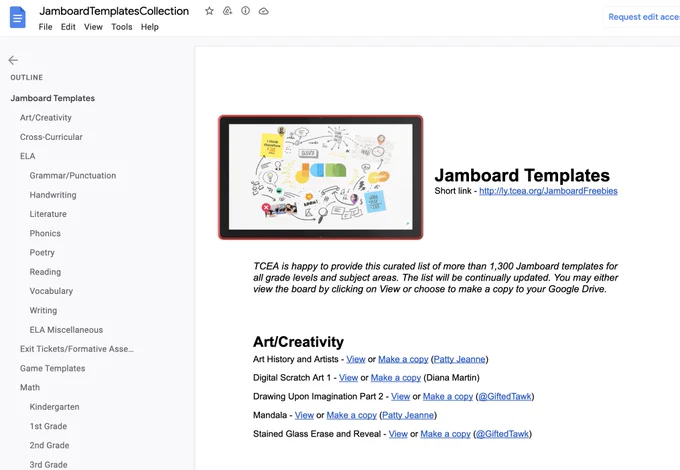The height and width of the screenshot is (470, 680).
Task: Open the View menu
Action: click(x=93, y=27)
